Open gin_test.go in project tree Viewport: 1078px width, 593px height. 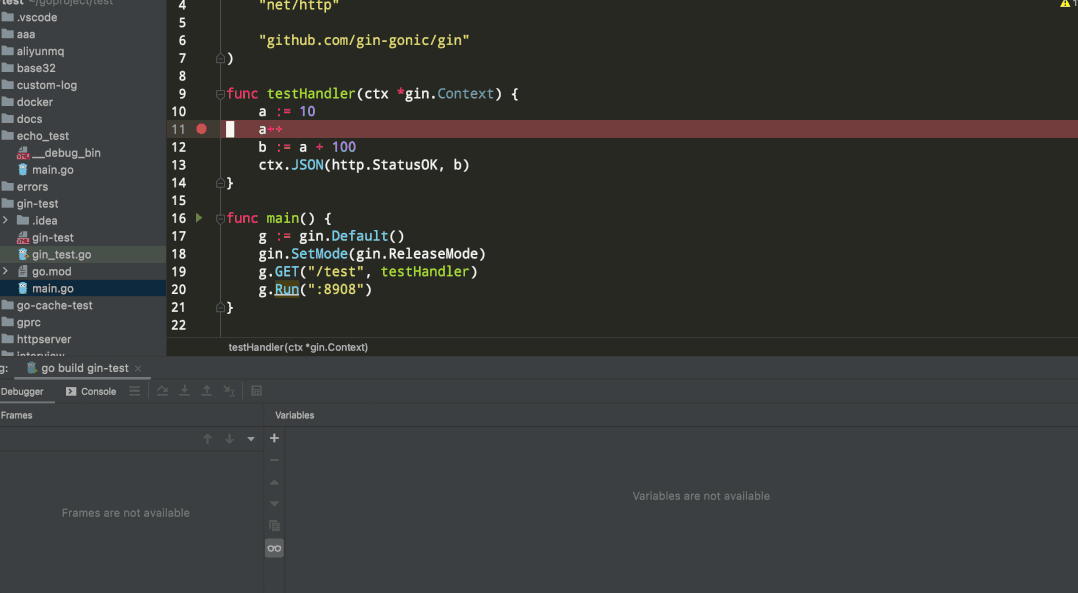pos(61,254)
